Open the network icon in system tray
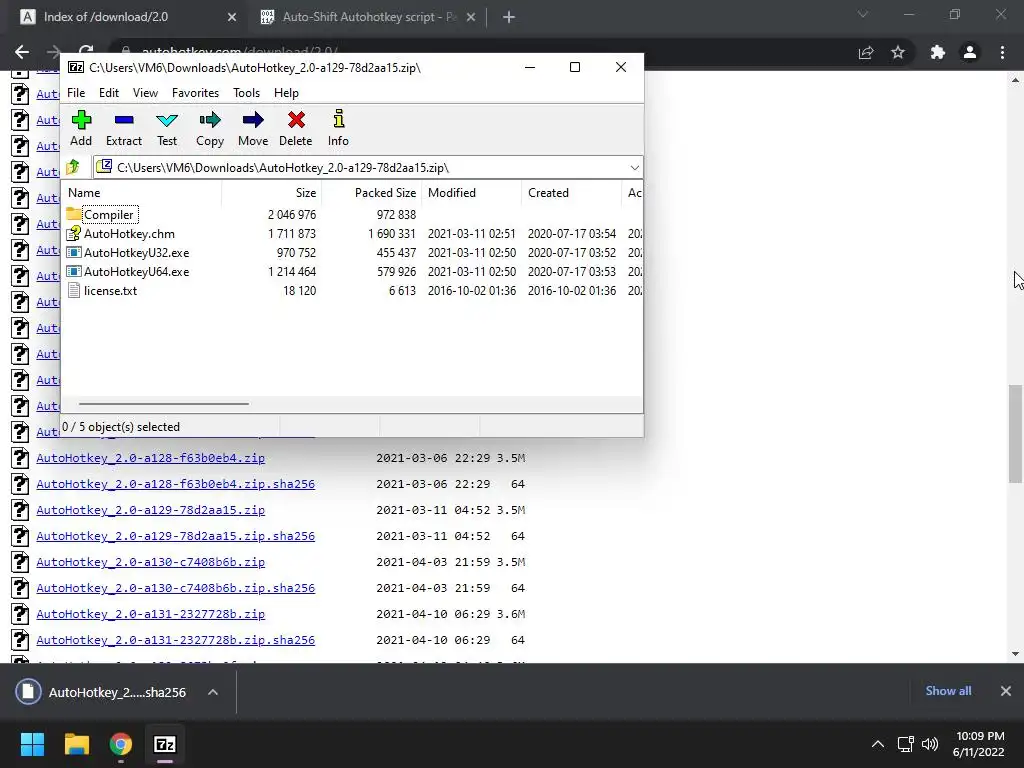 (x=905, y=744)
